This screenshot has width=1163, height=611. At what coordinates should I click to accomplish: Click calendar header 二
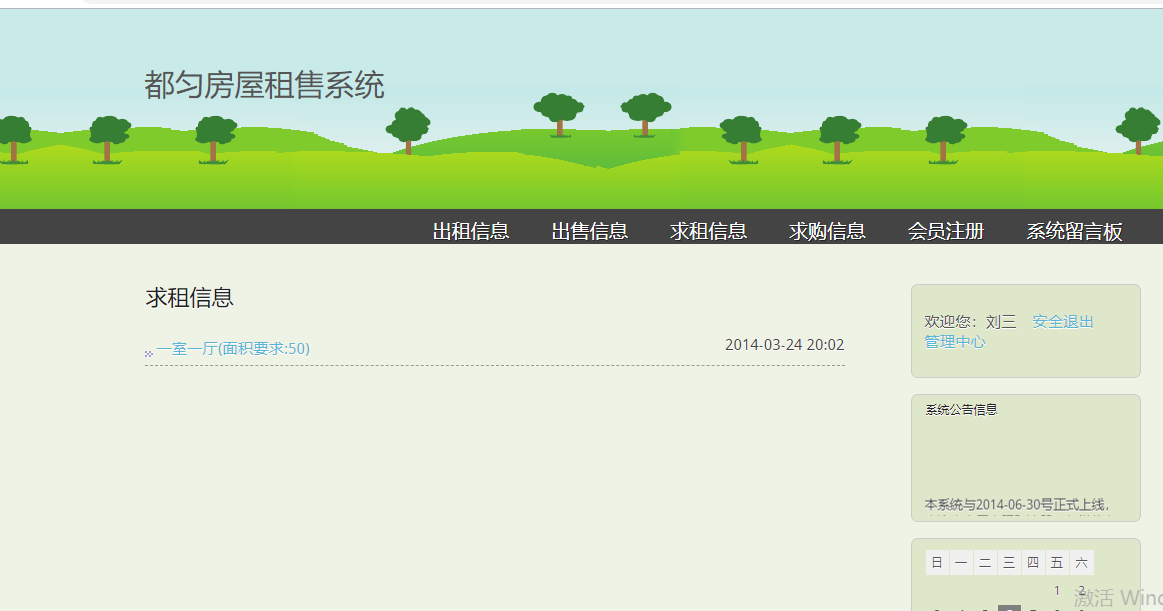coord(985,563)
